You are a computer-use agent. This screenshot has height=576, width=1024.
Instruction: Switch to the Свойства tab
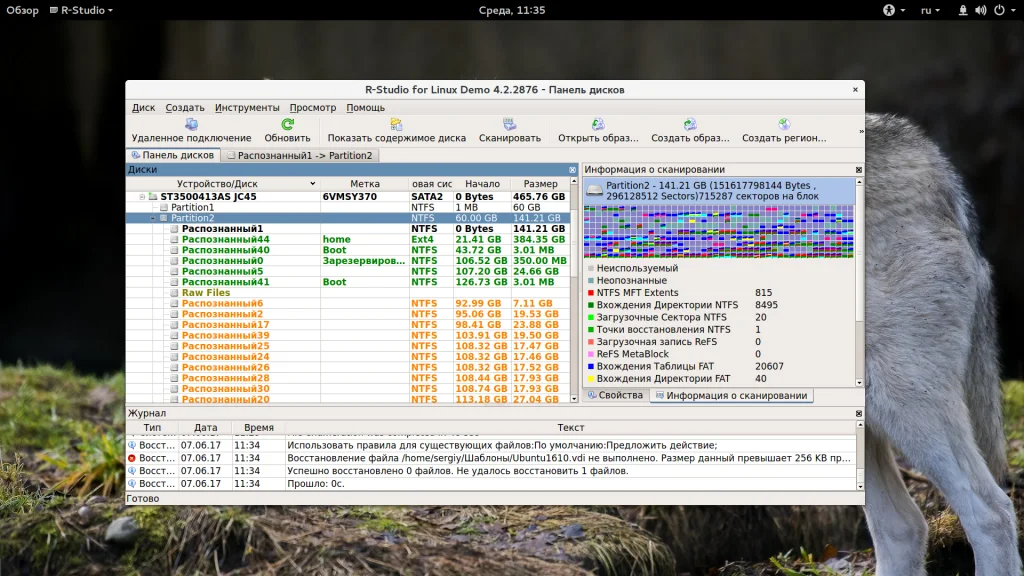coord(614,396)
